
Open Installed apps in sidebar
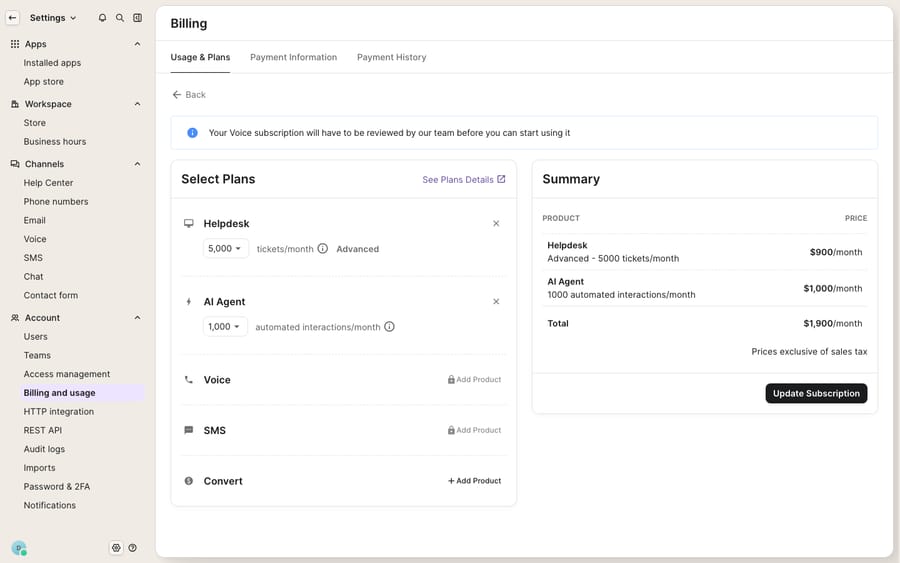click(52, 63)
